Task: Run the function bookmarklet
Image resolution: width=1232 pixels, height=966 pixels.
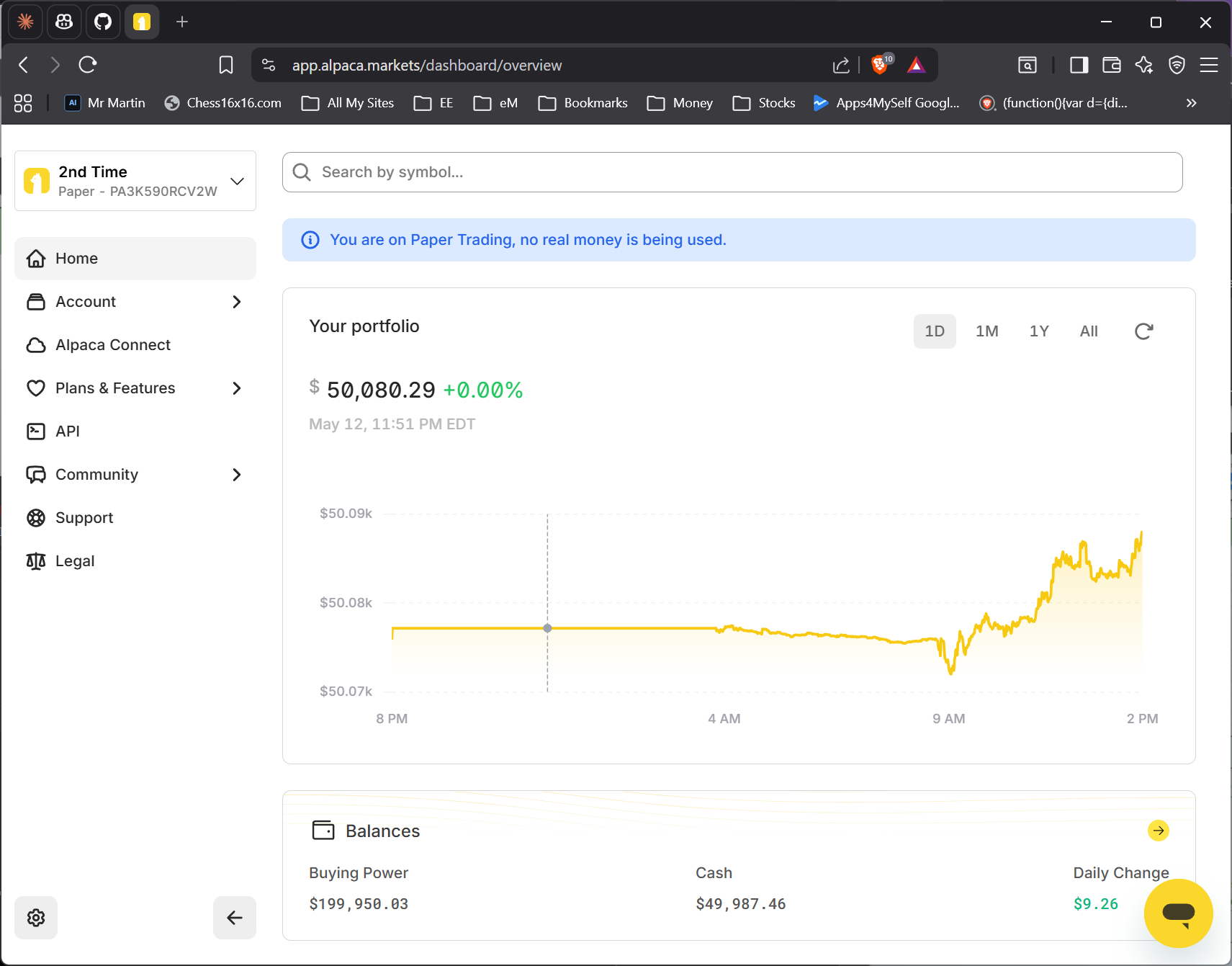Action: tap(1053, 103)
